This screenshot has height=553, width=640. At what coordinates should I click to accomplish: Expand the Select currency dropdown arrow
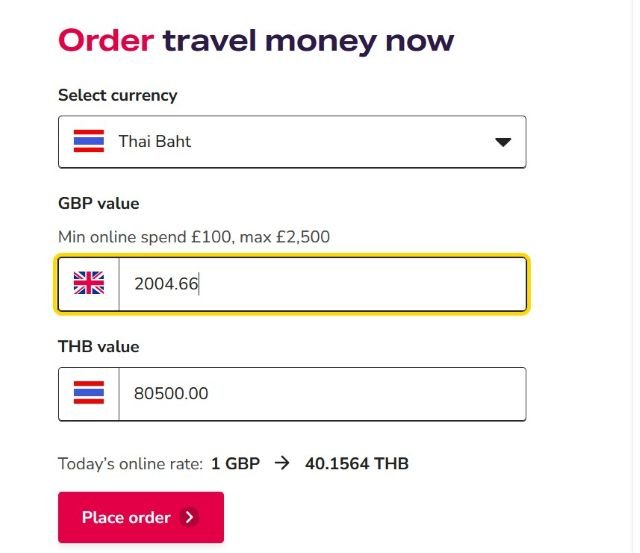pos(503,142)
